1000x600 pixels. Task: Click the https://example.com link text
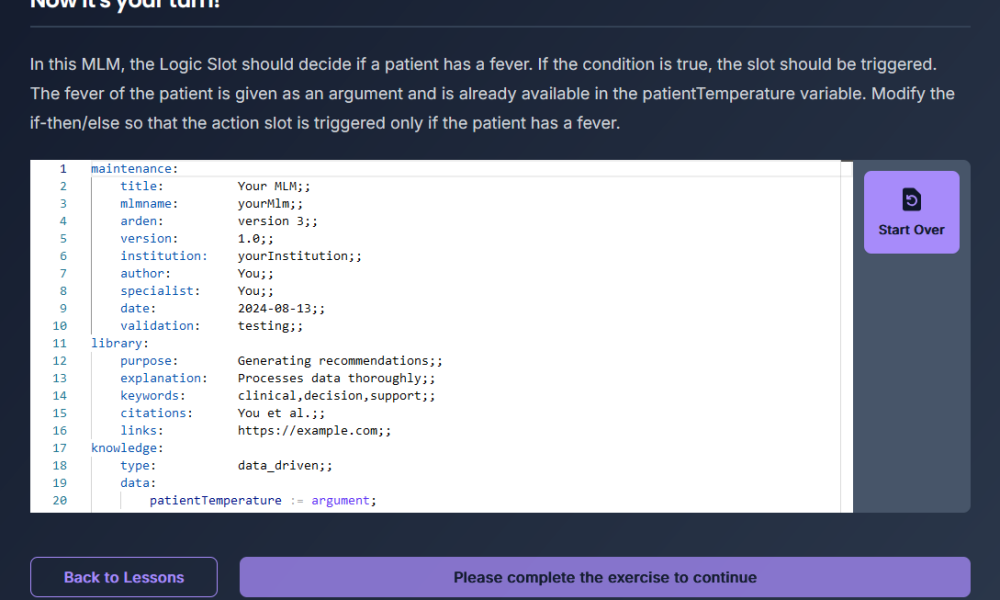310,431
